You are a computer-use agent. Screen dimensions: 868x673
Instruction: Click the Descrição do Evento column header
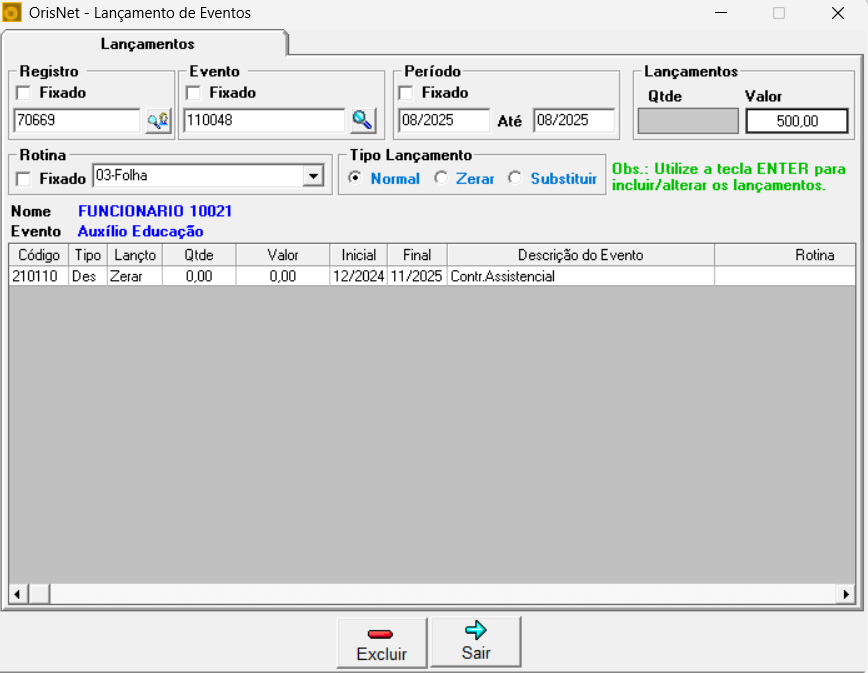(580, 255)
